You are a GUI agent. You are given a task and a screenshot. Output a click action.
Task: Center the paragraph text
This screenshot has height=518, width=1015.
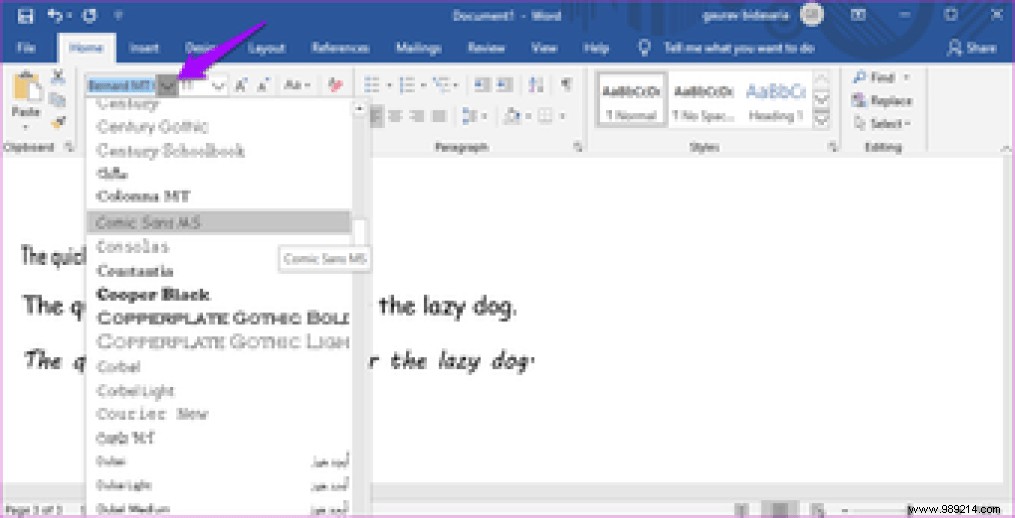pos(396,117)
